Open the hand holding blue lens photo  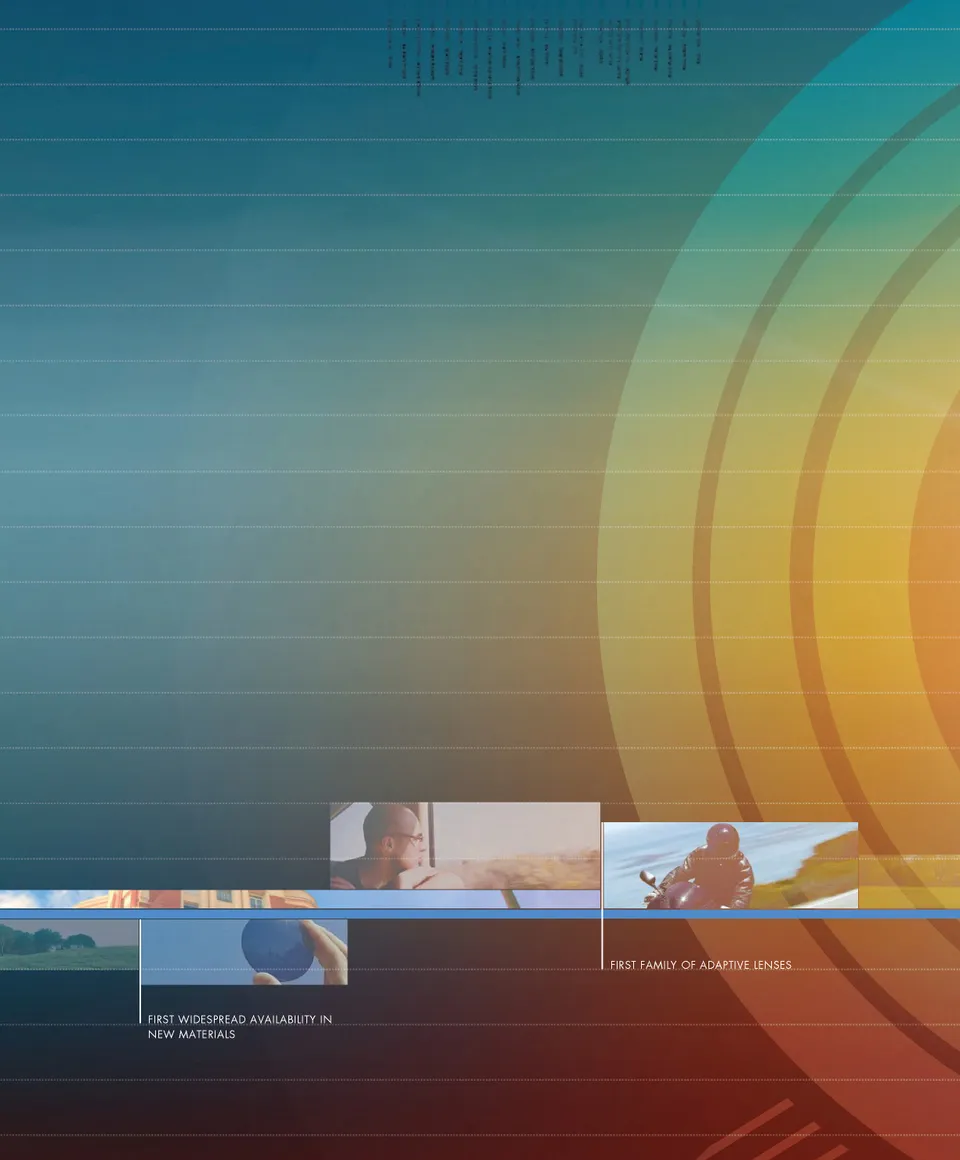(244, 952)
